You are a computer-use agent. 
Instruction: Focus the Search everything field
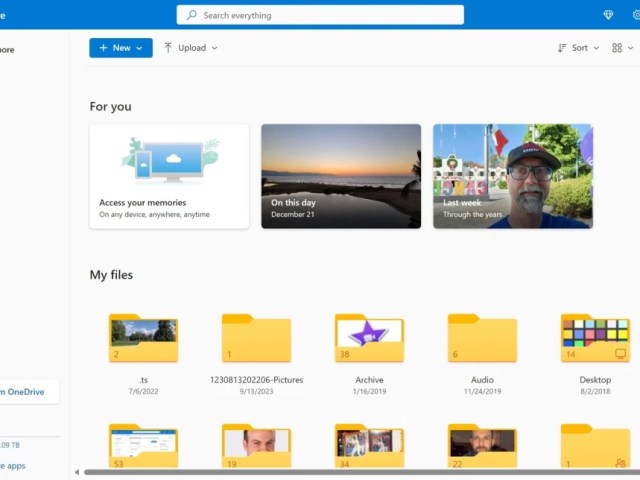click(x=320, y=15)
